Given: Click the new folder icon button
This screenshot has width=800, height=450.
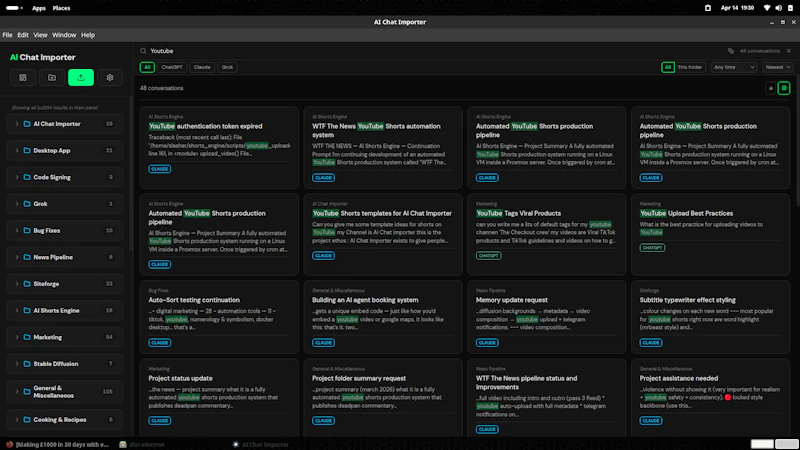Looking at the screenshot, I should (52, 78).
